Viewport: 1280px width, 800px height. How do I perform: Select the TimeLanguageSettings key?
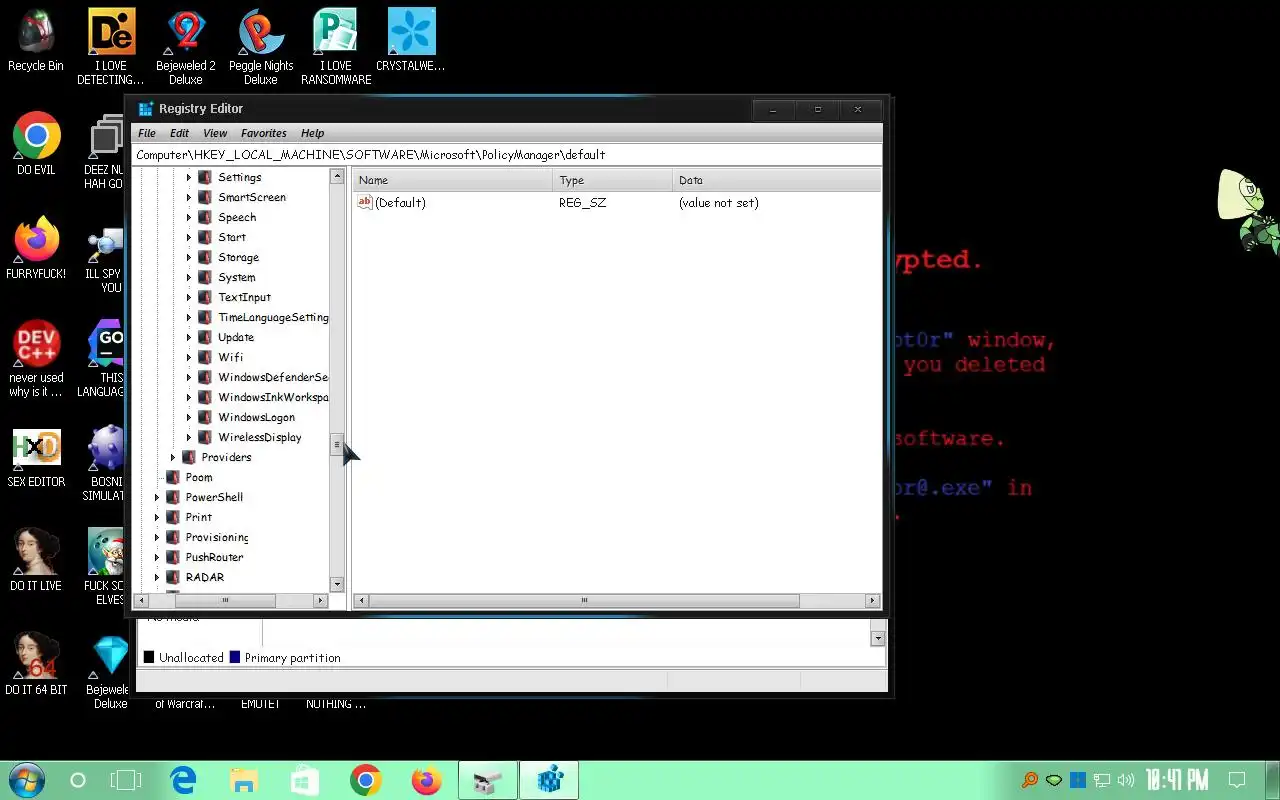click(273, 317)
